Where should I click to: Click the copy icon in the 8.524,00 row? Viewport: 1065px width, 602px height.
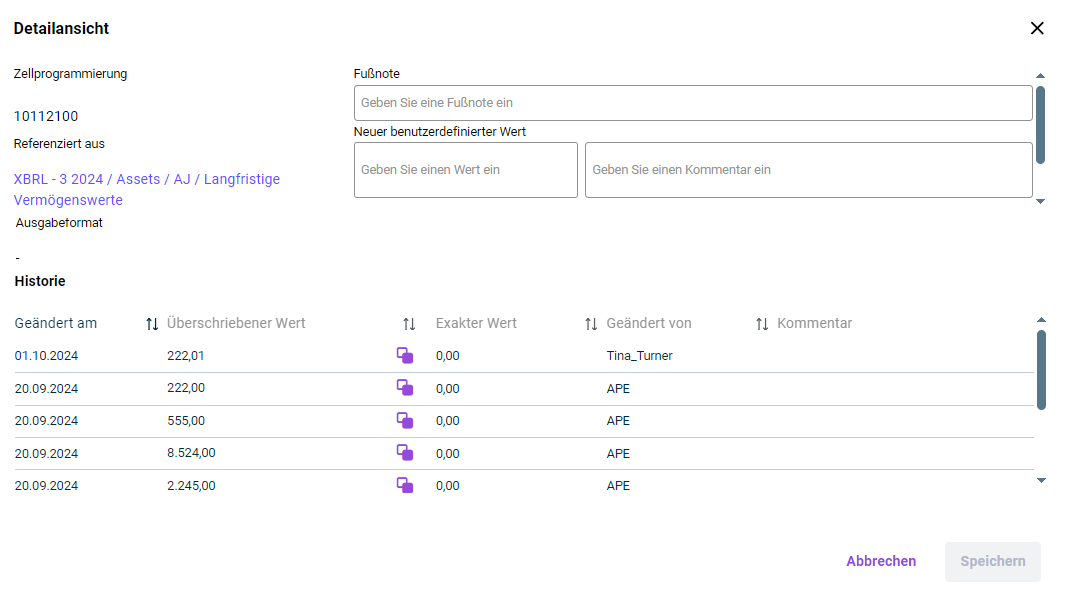coord(405,453)
